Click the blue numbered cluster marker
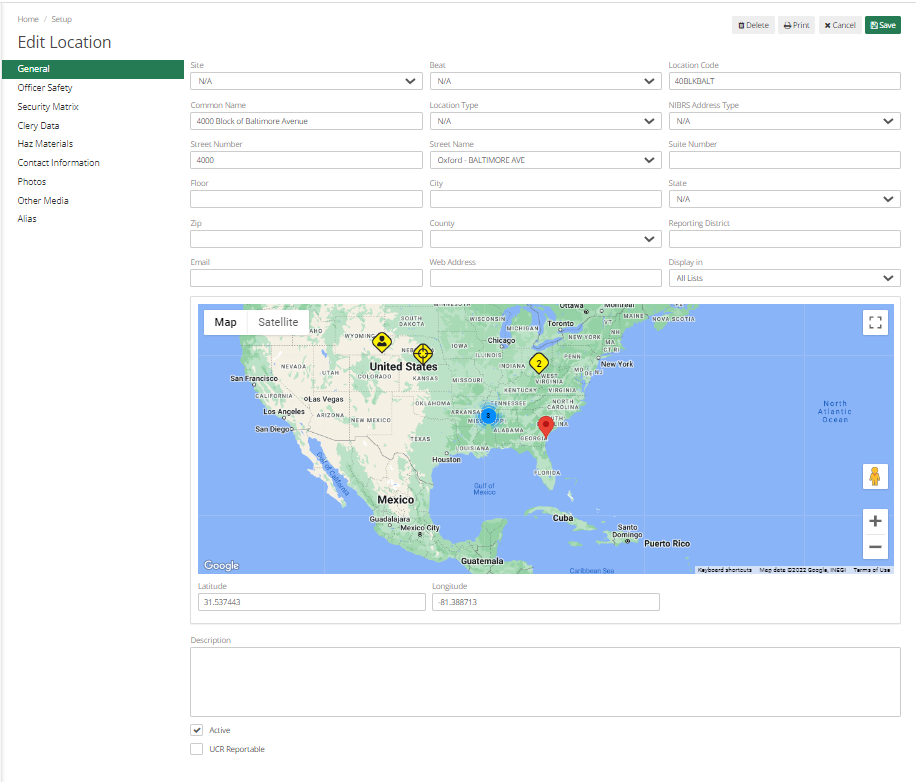Screen dimensions: 916x782 pos(488,414)
